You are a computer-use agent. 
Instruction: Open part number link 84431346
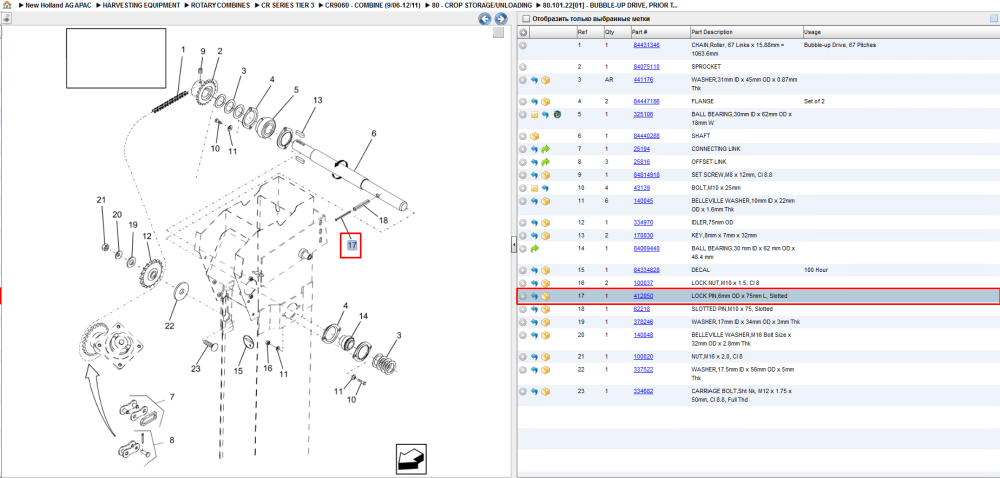[x=646, y=45]
